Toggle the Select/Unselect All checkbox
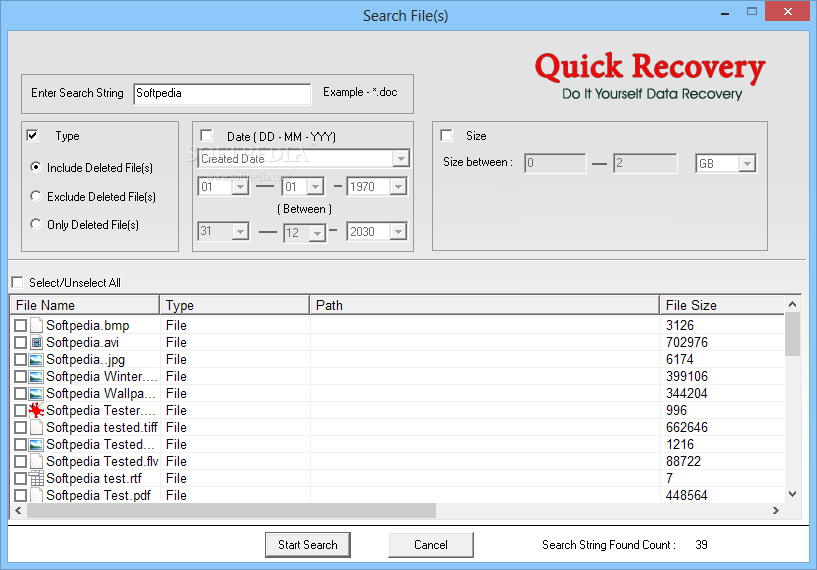 (17, 282)
